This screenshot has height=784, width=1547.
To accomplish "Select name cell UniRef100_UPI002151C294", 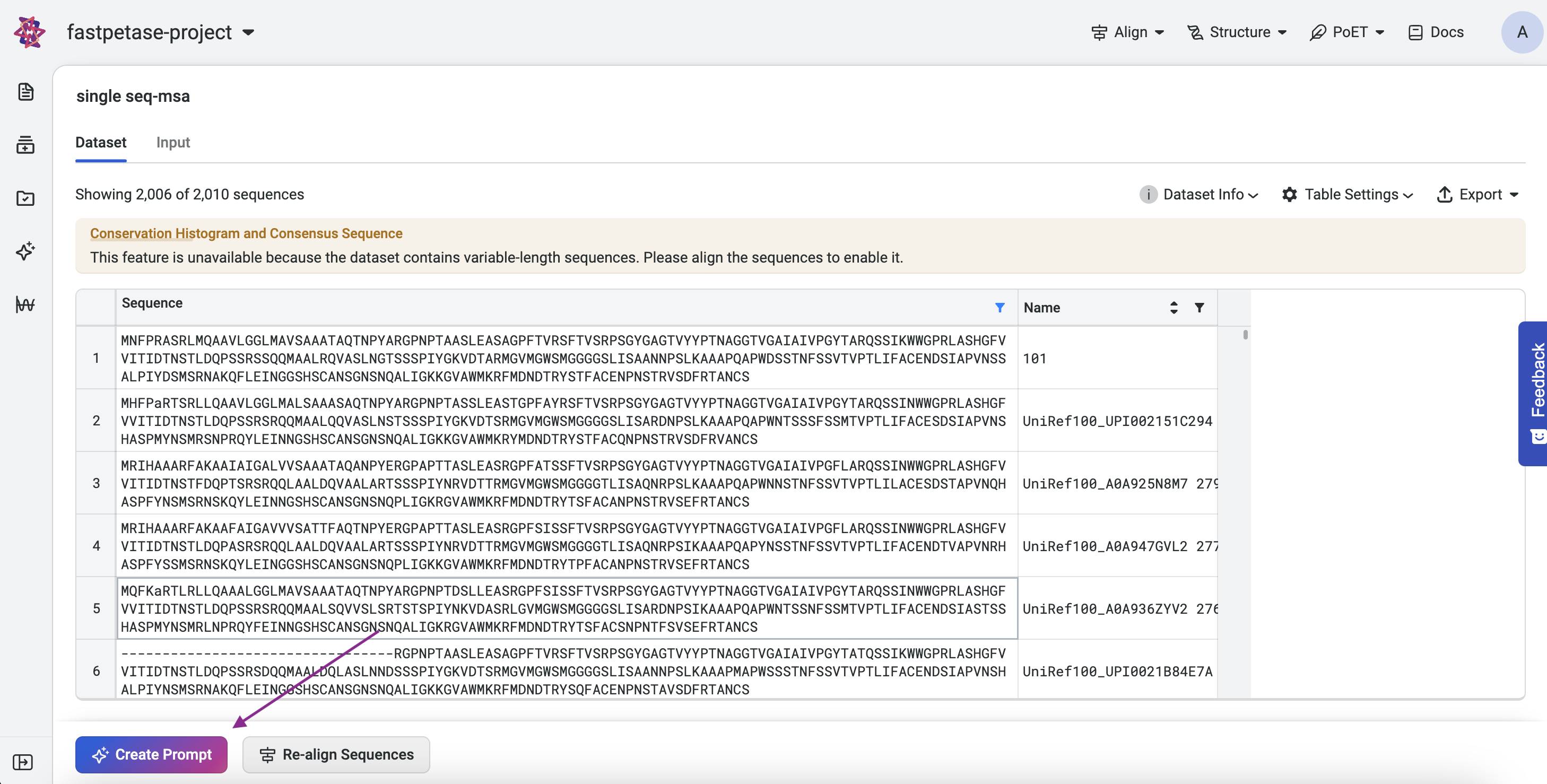I will (x=1117, y=421).
